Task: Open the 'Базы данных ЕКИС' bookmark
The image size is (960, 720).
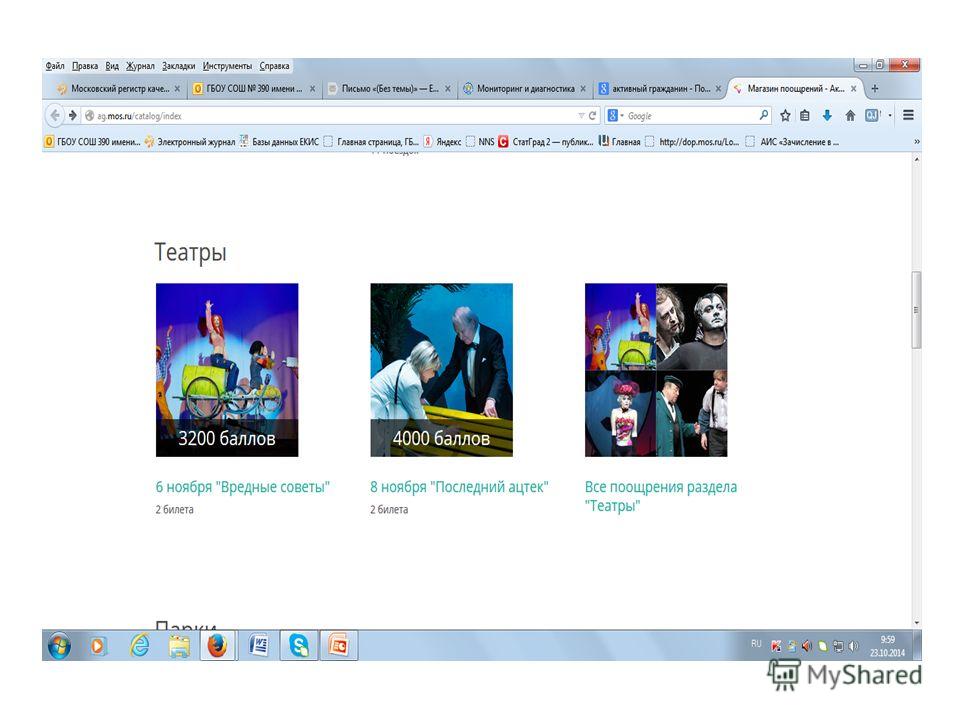Action: [279, 141]
